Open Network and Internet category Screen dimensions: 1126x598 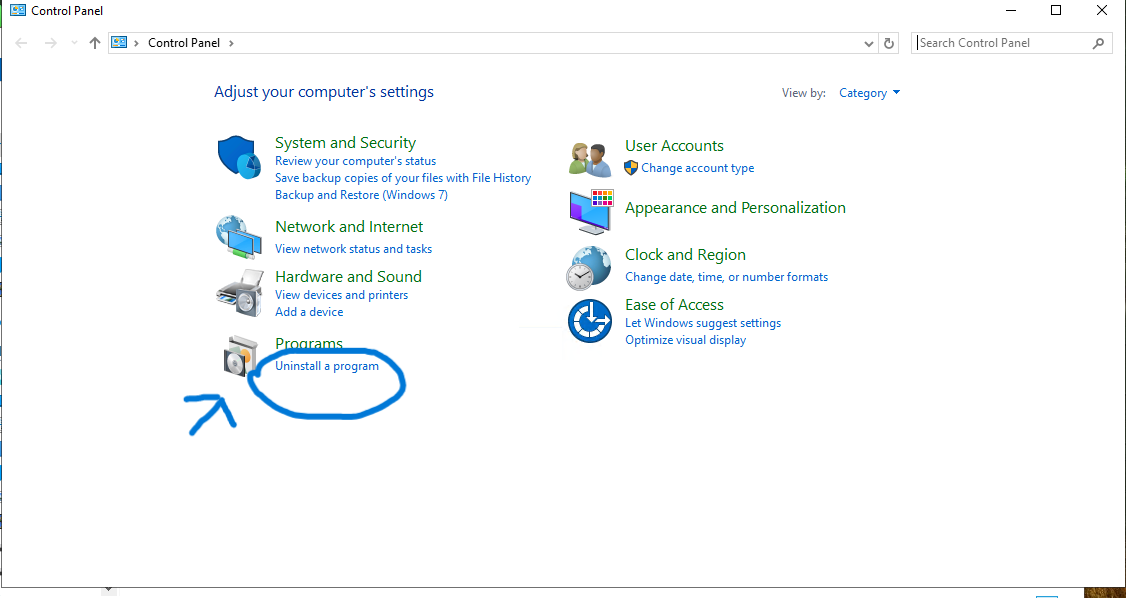(x=349, y=227)
